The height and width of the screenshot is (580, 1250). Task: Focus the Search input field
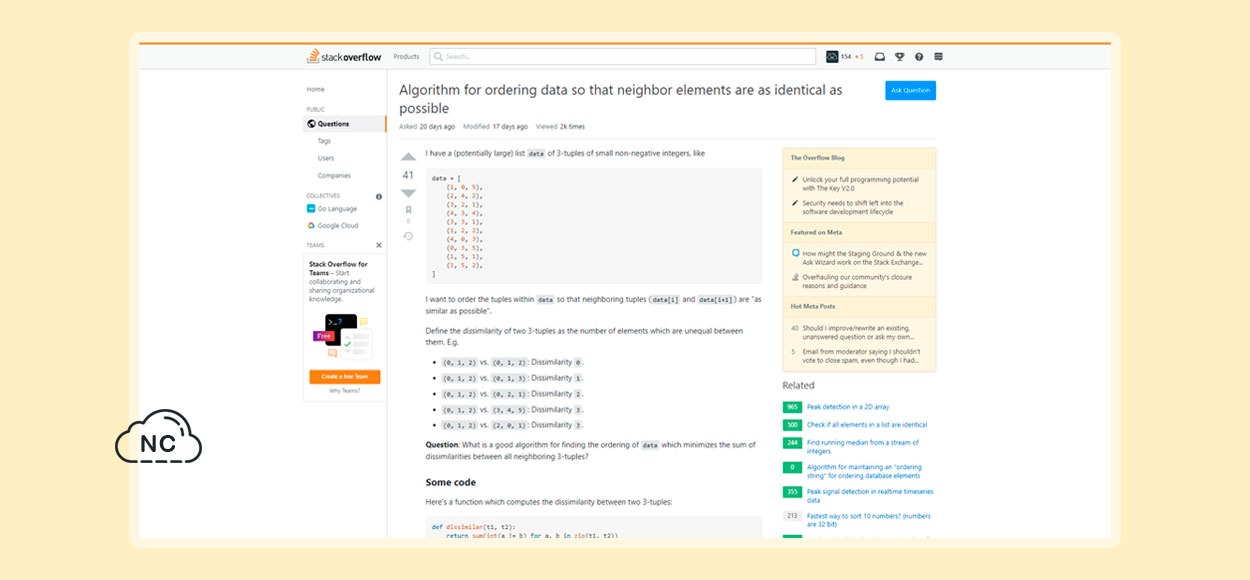[622, 57]
